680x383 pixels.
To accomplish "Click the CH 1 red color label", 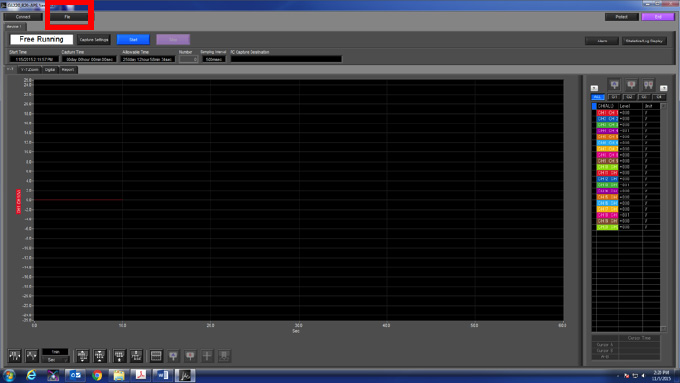I will (607, 112).
